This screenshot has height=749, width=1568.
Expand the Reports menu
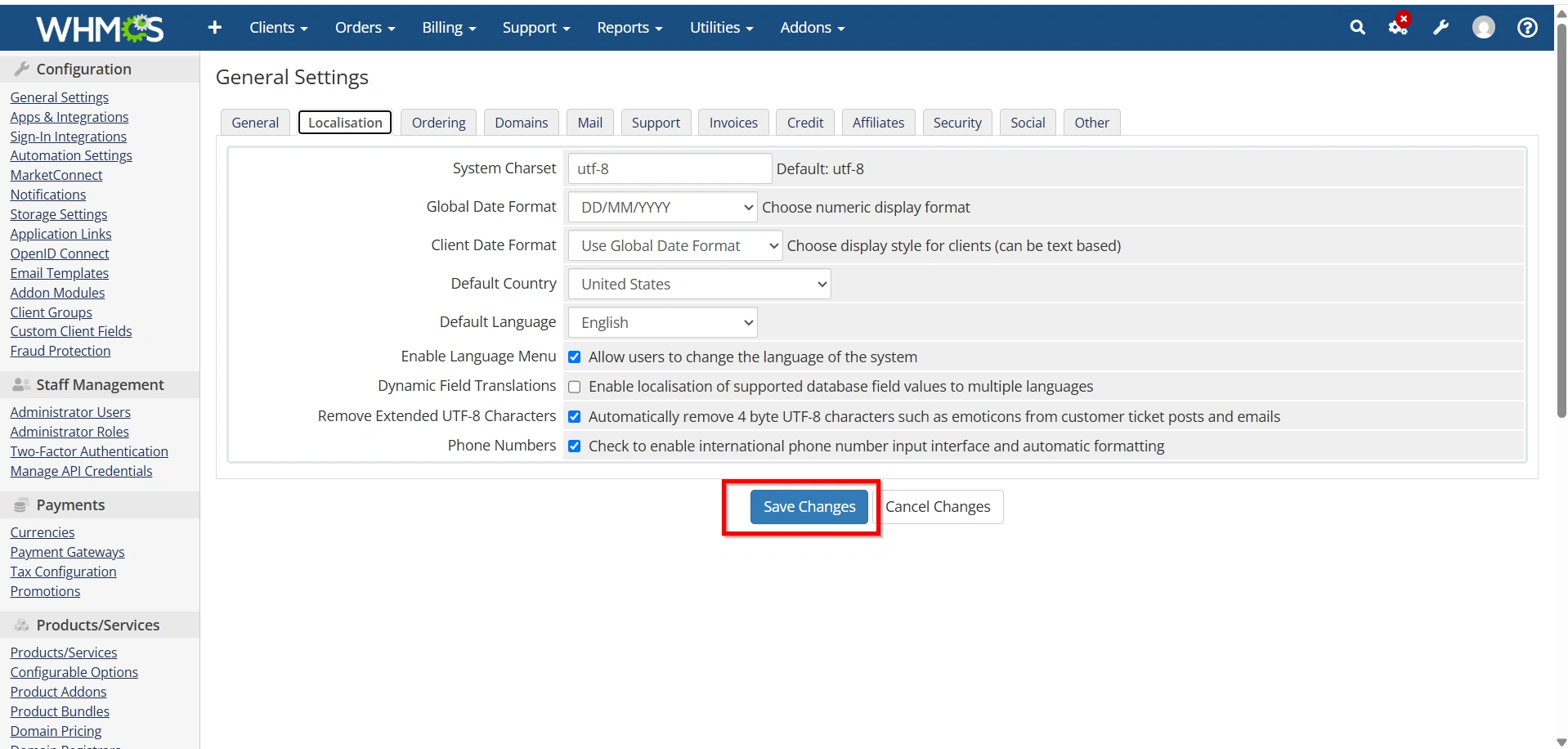coord(629,28)
